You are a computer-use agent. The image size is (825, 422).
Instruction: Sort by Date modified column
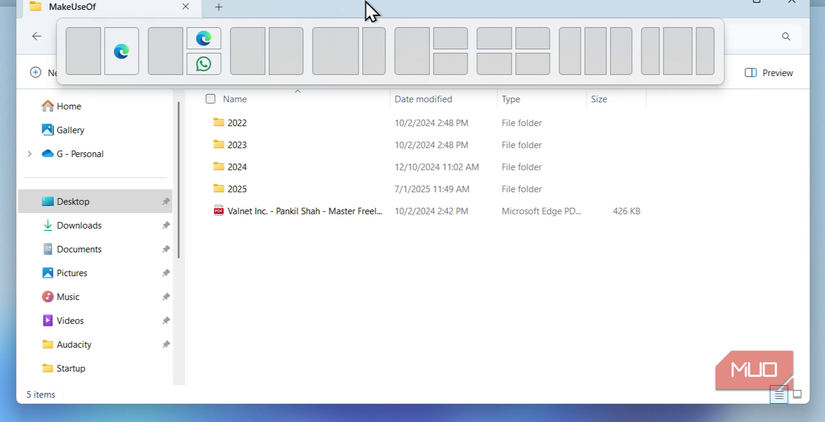click(423, 99)
